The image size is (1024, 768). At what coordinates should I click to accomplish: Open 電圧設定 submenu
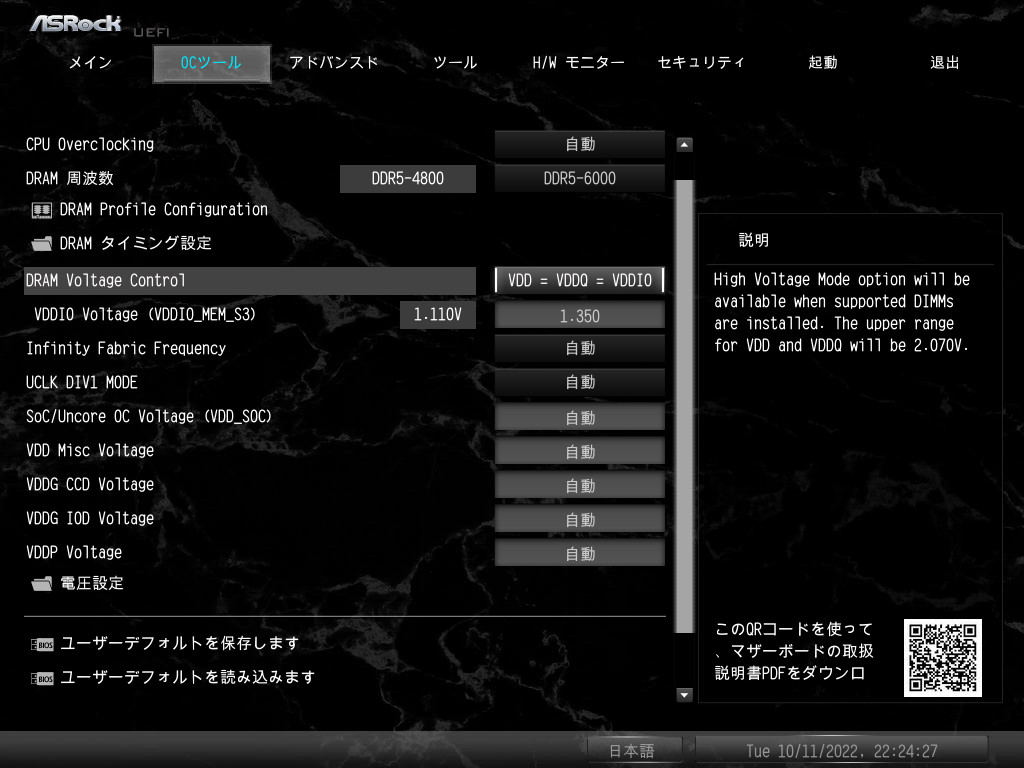(x=92, y=583)
